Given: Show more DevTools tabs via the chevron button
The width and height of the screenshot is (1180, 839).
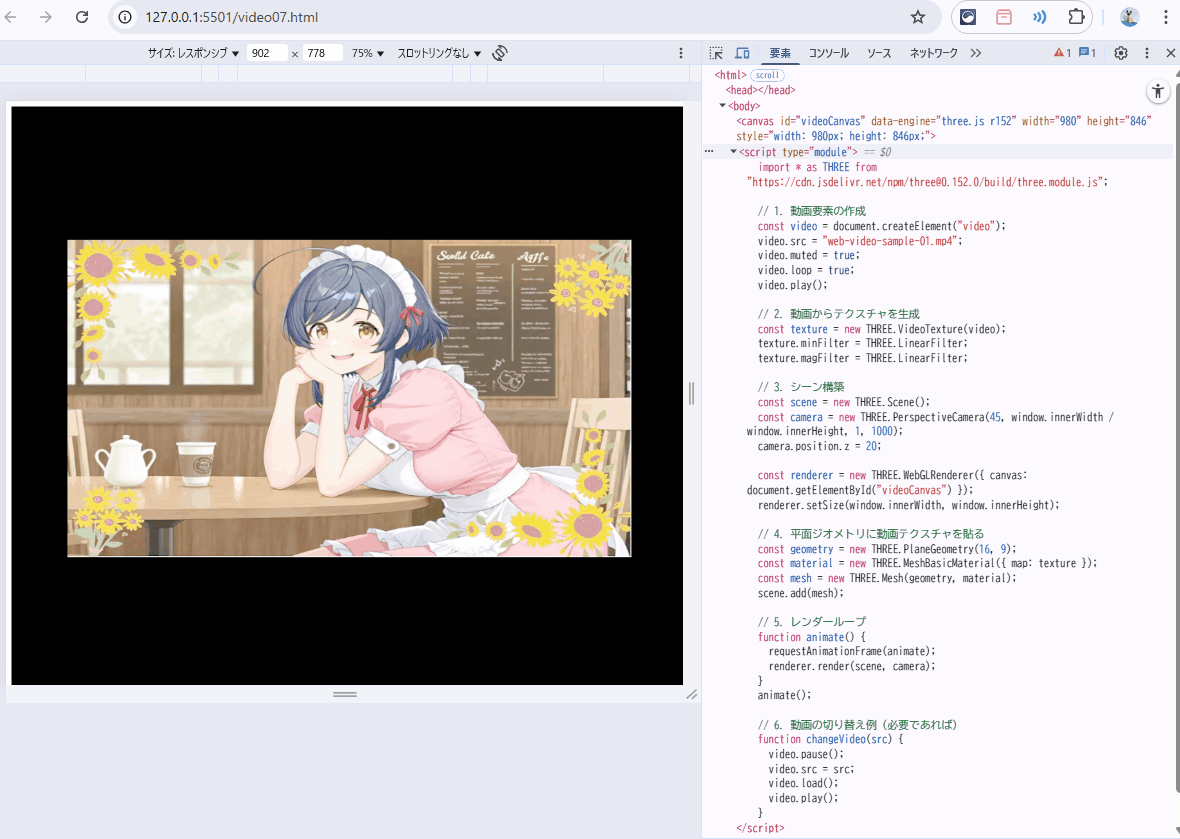Looking at the screenshot, I should (x=976, y=53).
